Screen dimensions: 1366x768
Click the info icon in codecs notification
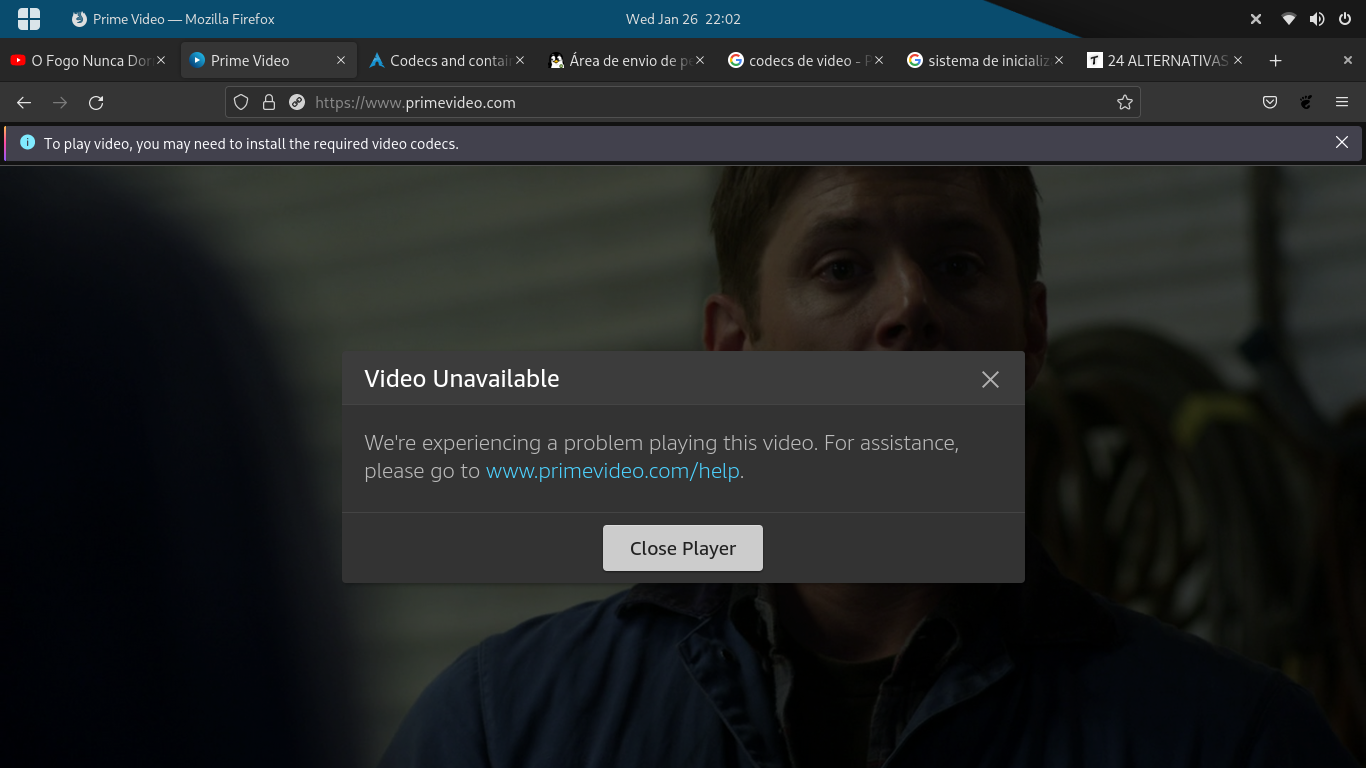pos(27,143)
